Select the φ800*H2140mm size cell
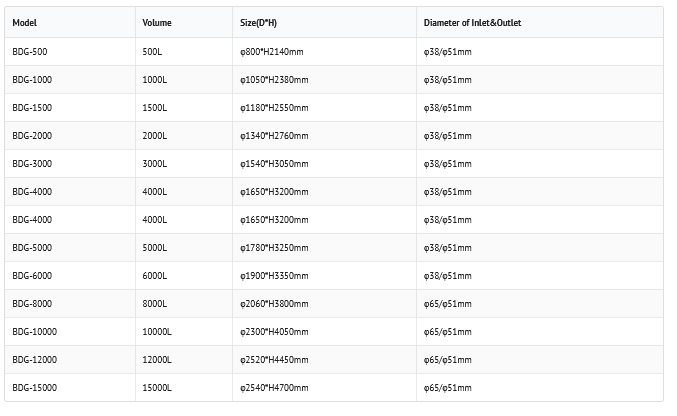This screenshot has width=677, height=416. click(272, 51)
